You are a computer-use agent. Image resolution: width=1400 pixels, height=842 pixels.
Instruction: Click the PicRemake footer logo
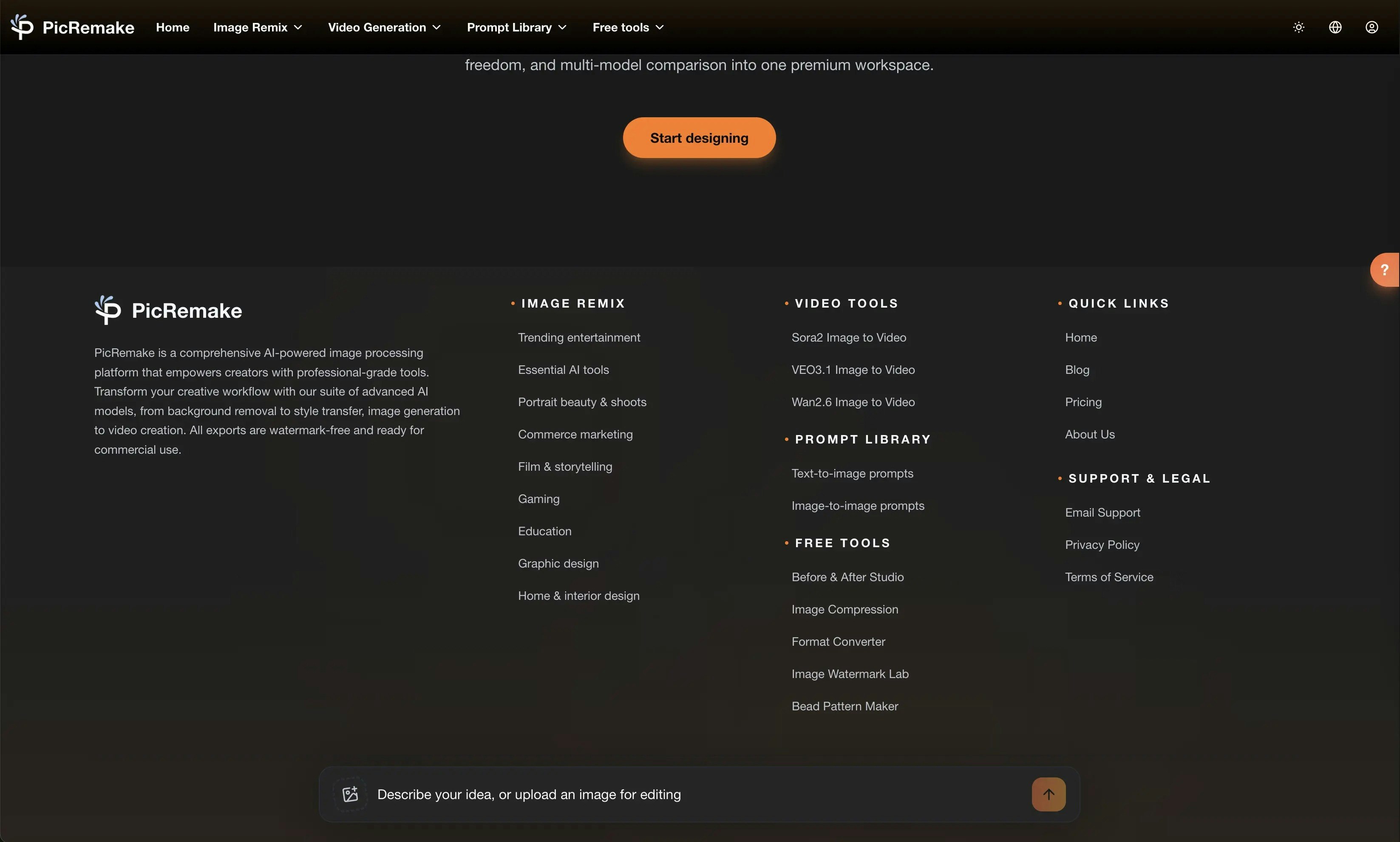coord(168,310)
